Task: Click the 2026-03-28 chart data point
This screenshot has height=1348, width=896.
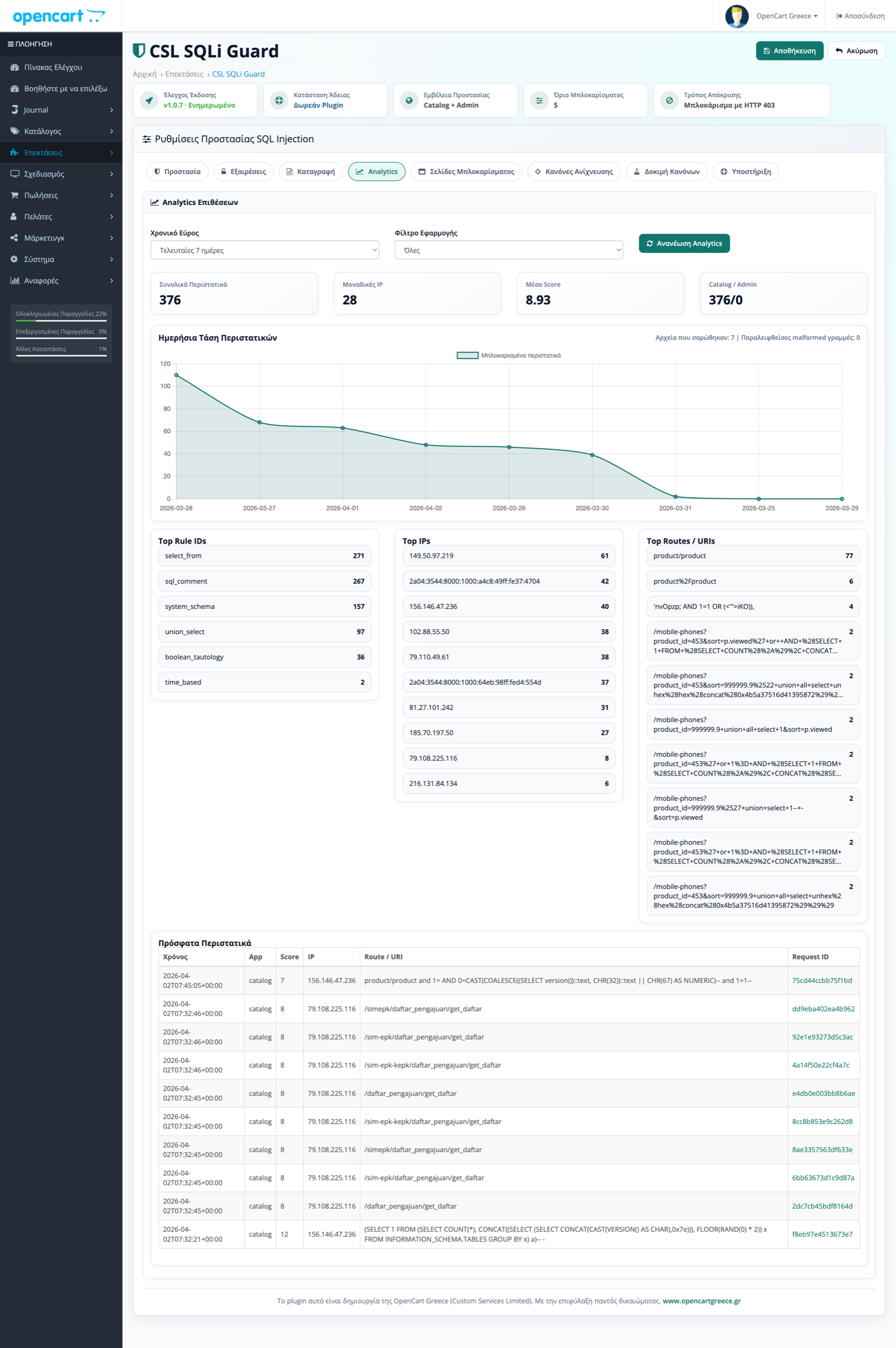Action: [176, 375]
